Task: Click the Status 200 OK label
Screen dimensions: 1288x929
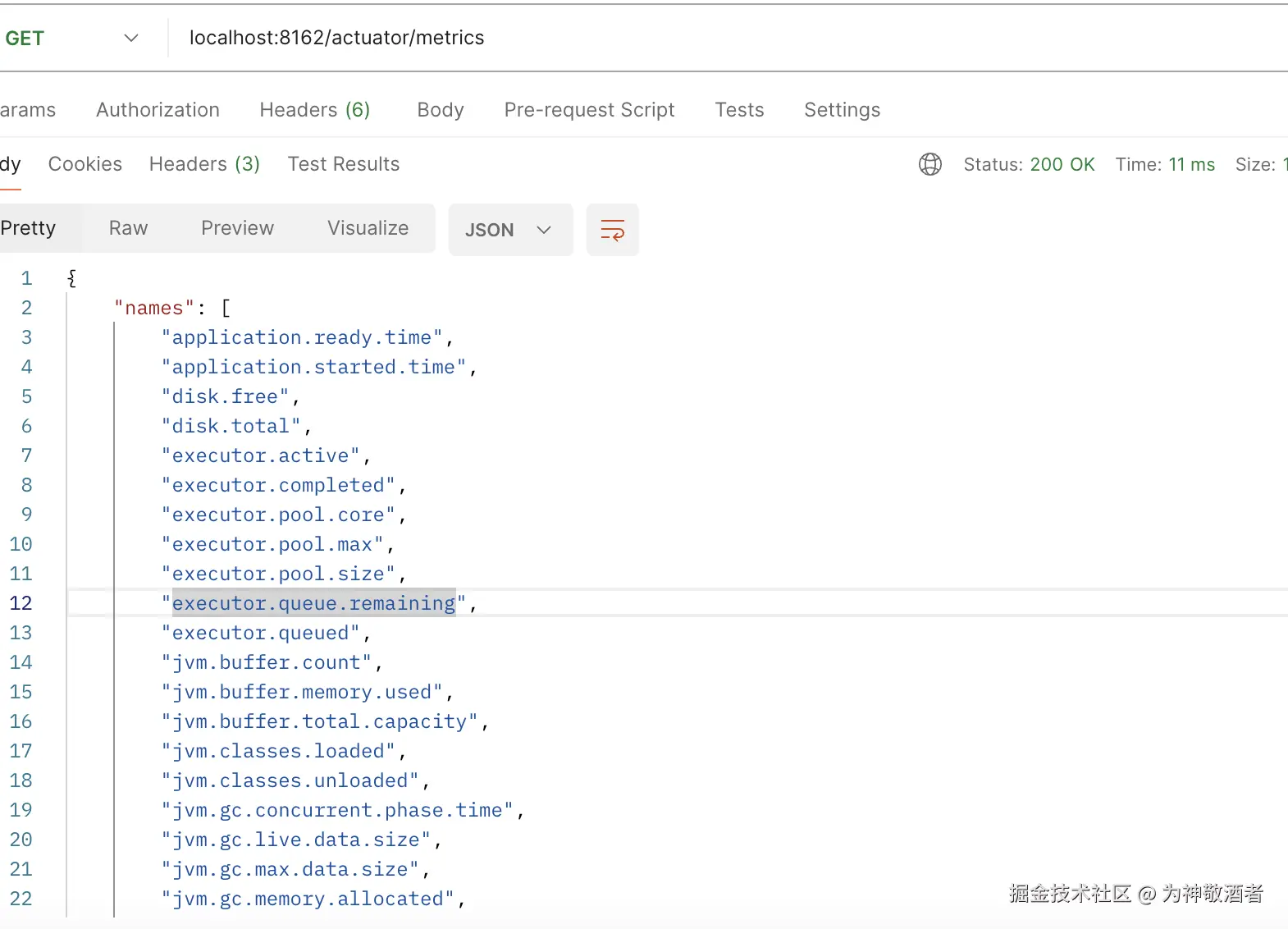Action: [1029, 164]
